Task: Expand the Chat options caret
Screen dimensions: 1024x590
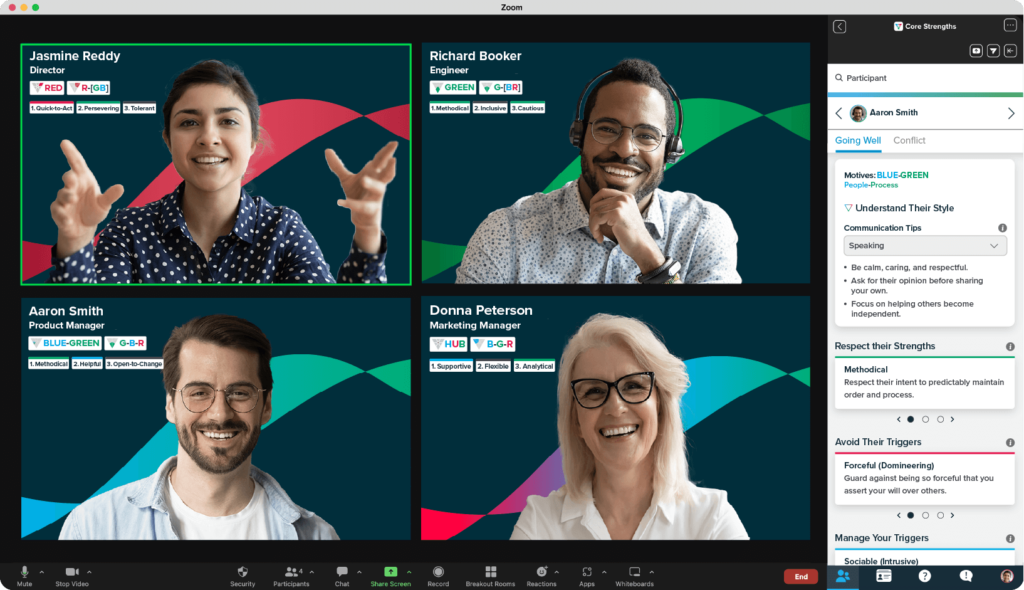Action: [359, 572]
